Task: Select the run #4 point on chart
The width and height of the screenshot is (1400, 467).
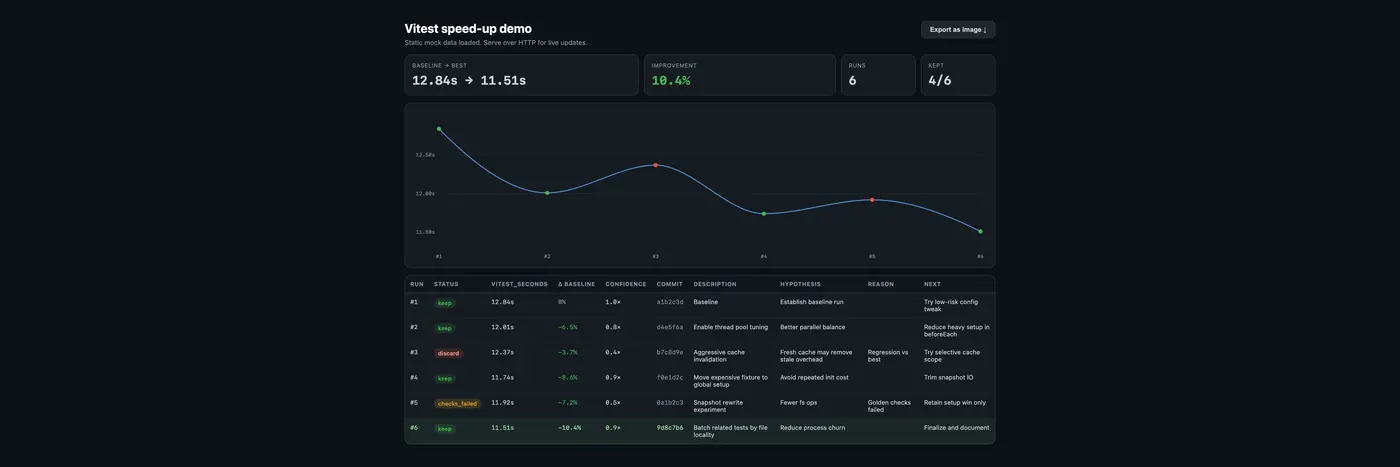Action: tap(764, 214)
